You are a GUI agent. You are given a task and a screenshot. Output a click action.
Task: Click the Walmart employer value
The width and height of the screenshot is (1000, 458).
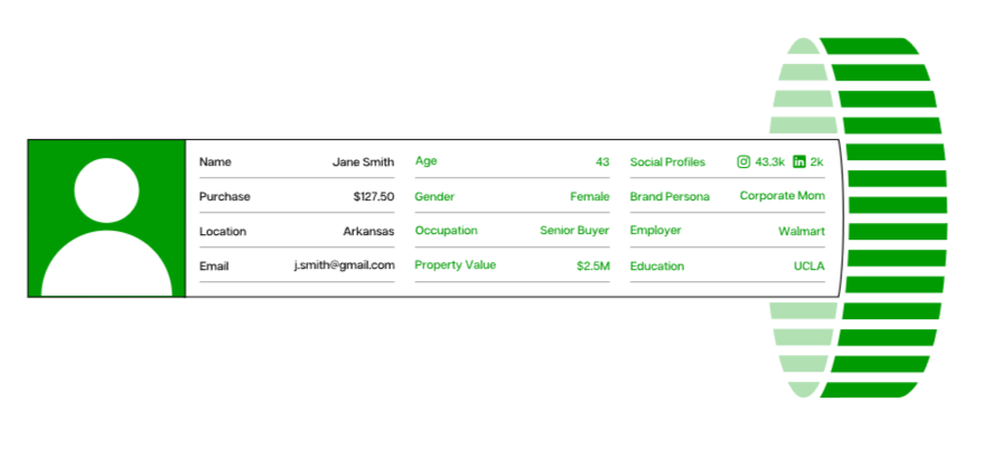pyautogui.click(x=801, y=232)
